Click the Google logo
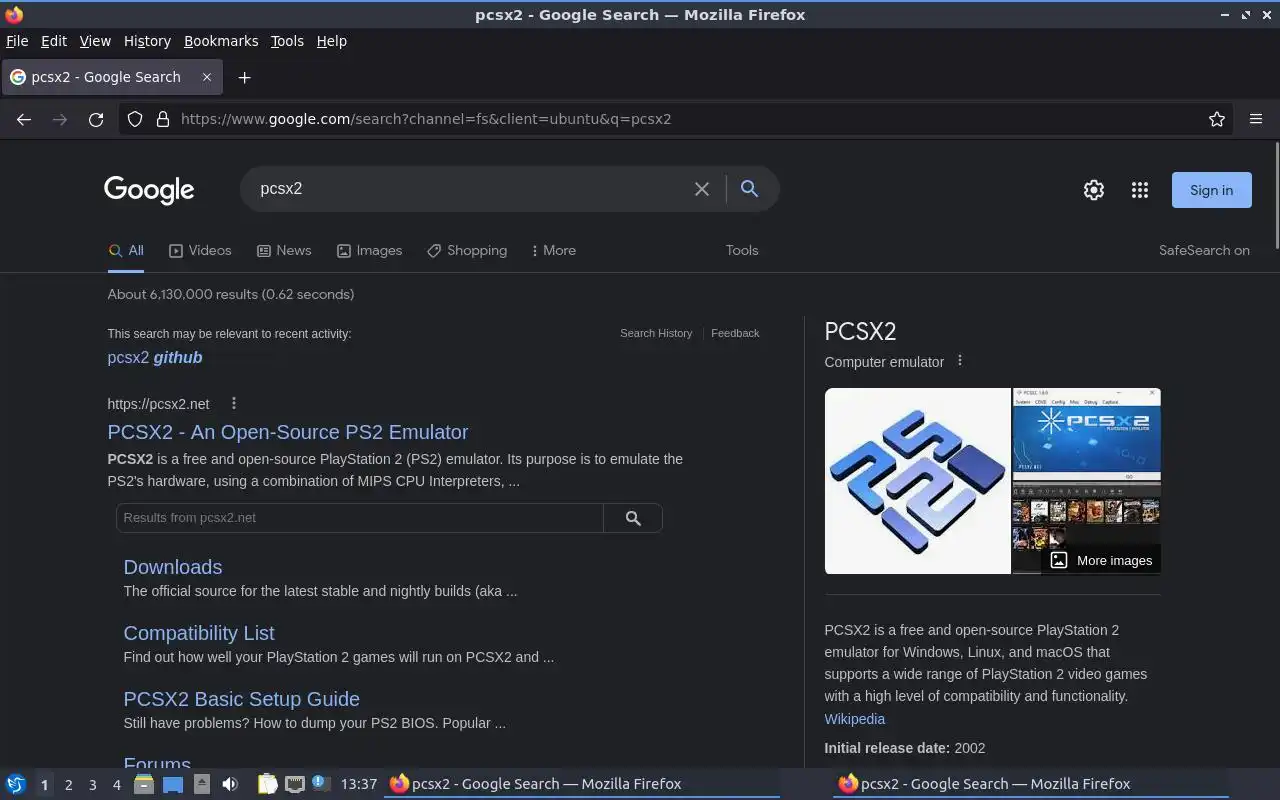The height and width of the screenshot is (800, 1280). coord(149,190)
